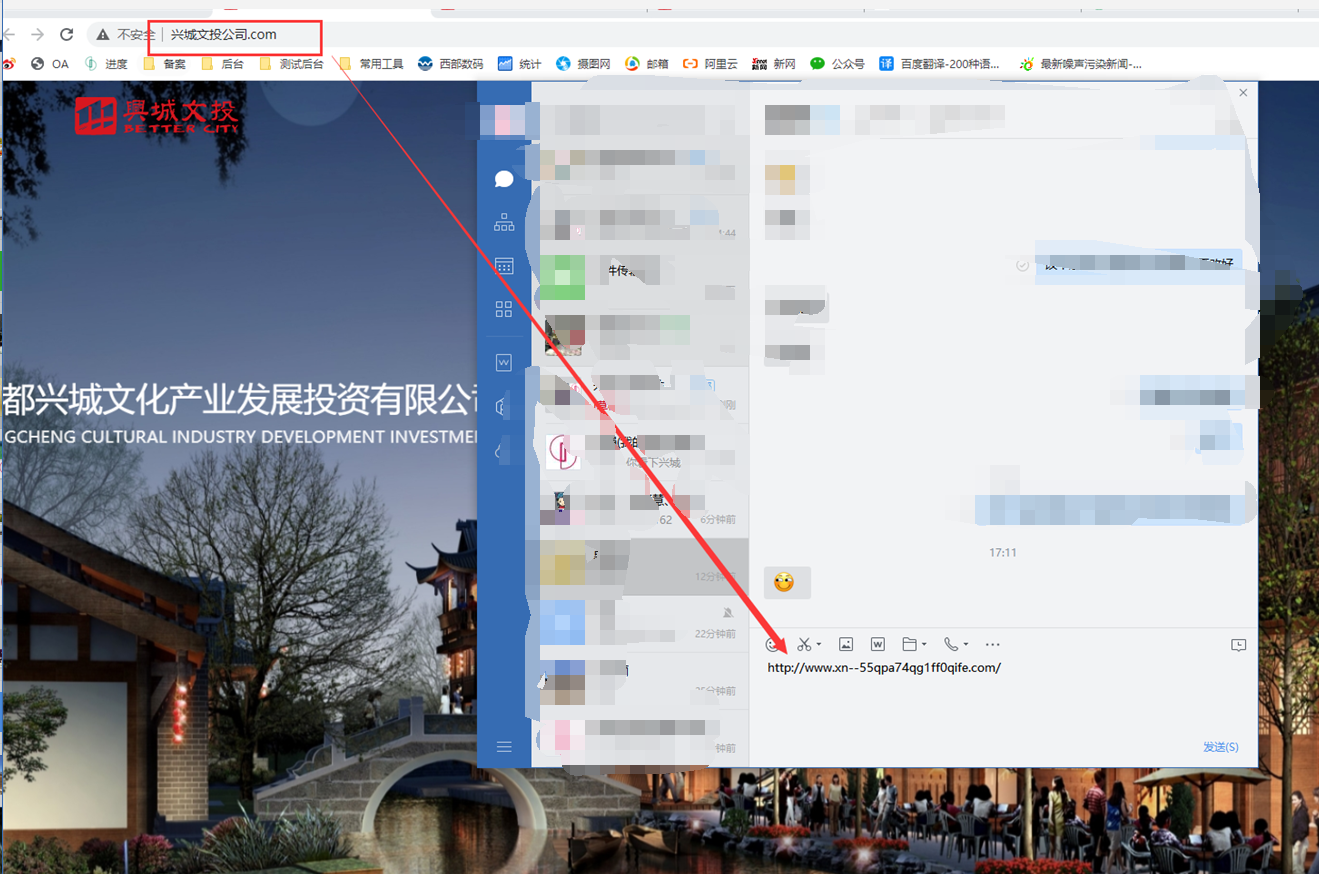
Task: Open the documents W icon in sidebar
Action: pos(504,363)
